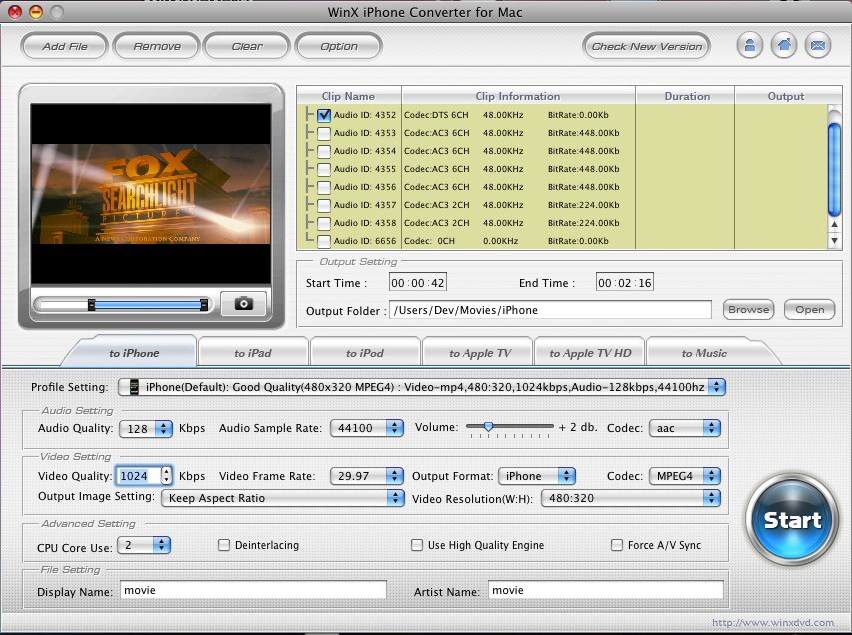Click the Output Folder path field
852x635 pixels.
pyautogui.click(x=550, y=310)
